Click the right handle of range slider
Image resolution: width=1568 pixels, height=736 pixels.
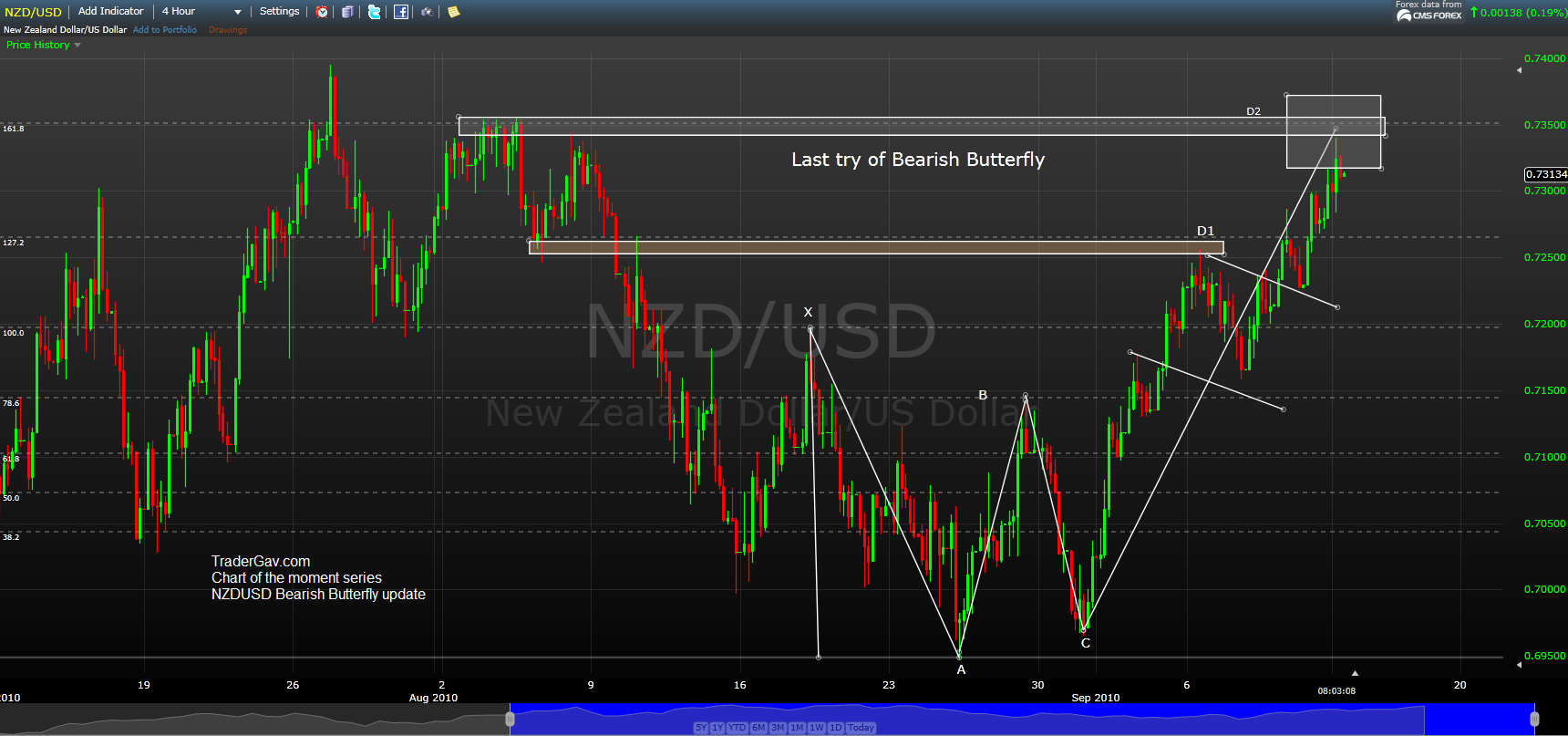[1534, 720]
